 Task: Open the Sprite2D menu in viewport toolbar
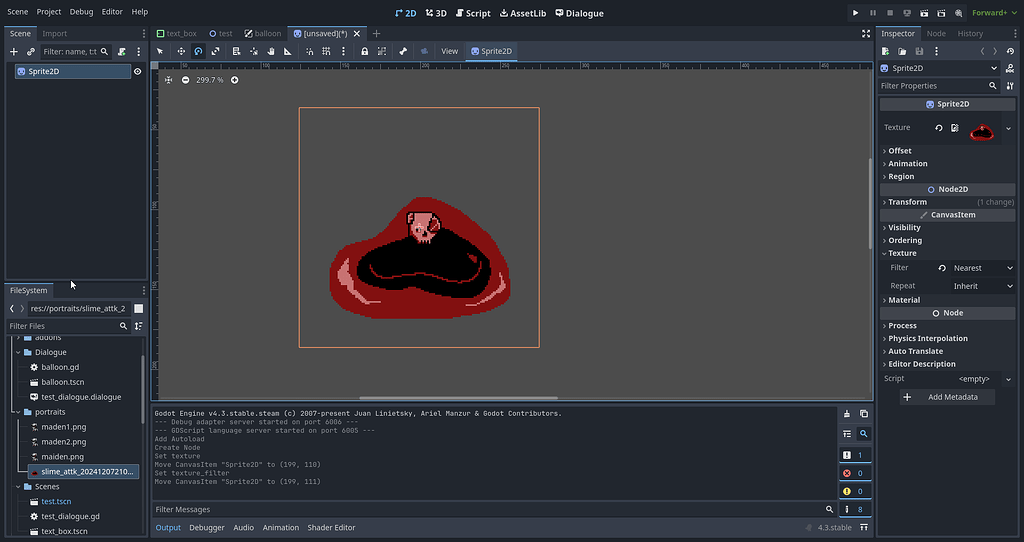click(x=491, y=51)
